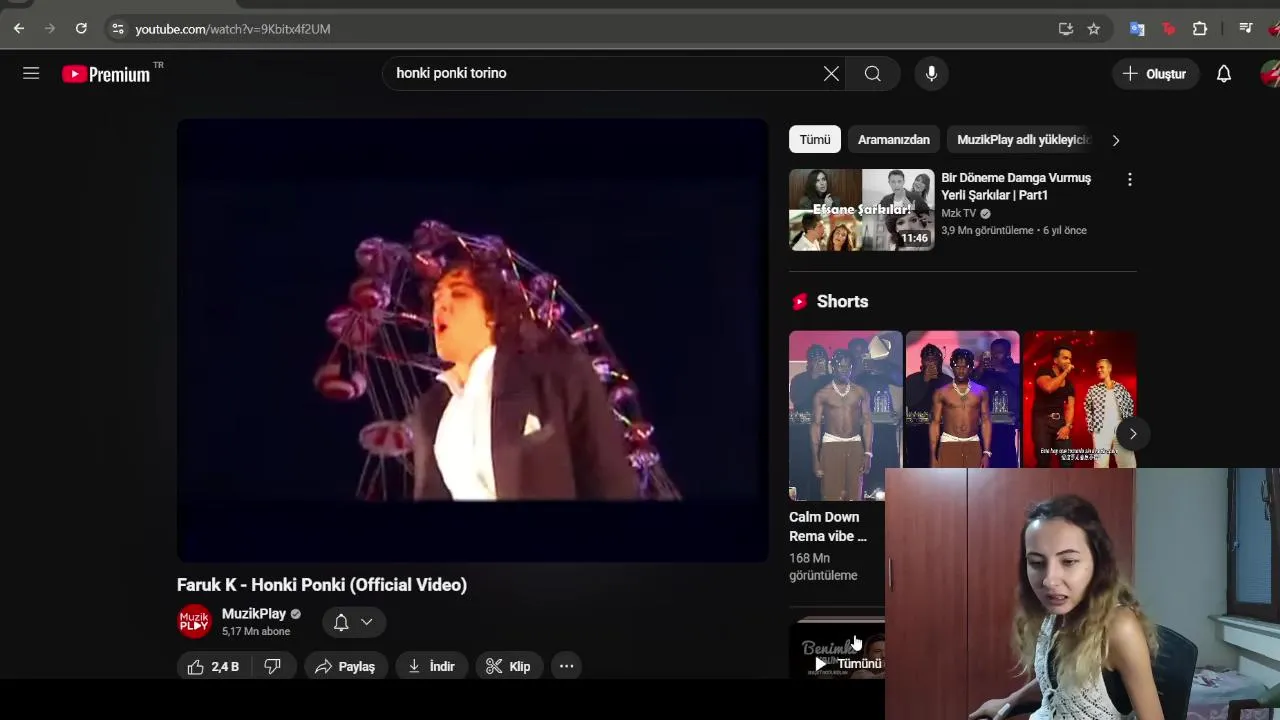
Task: Open the Mzk TV channel link
Action: click(x=959, y=213)
